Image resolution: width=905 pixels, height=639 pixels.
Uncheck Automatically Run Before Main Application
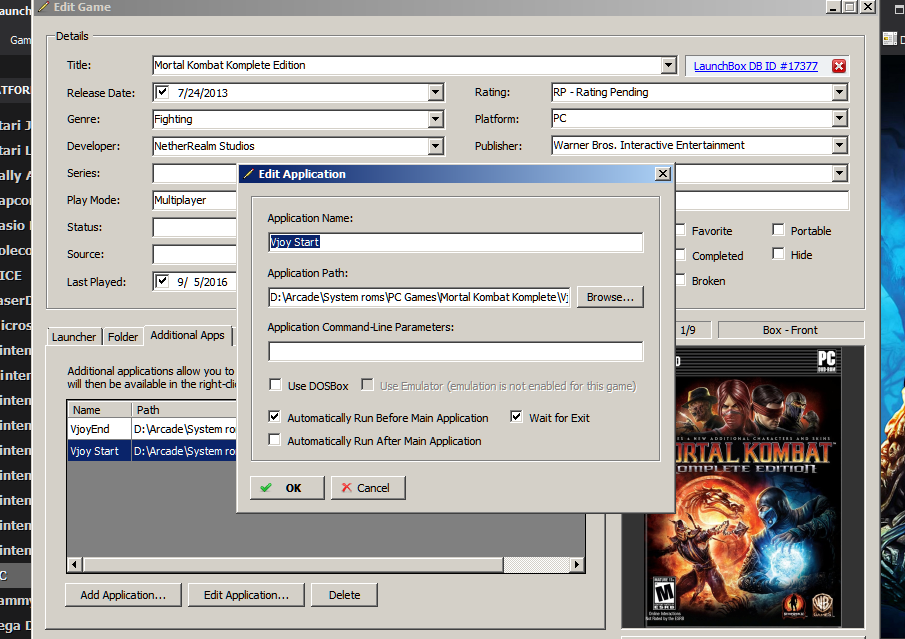(x=275, y=417)
